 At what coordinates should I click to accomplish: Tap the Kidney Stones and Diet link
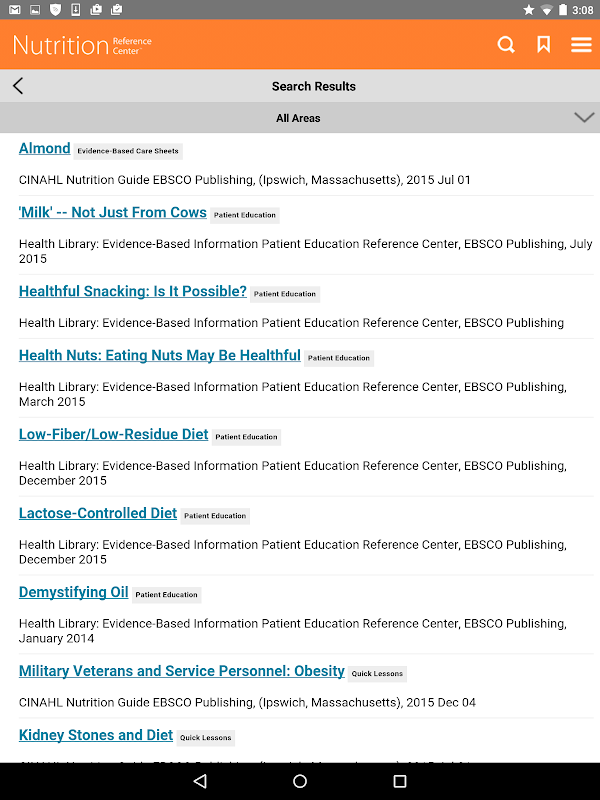click(x=96, y=736)
